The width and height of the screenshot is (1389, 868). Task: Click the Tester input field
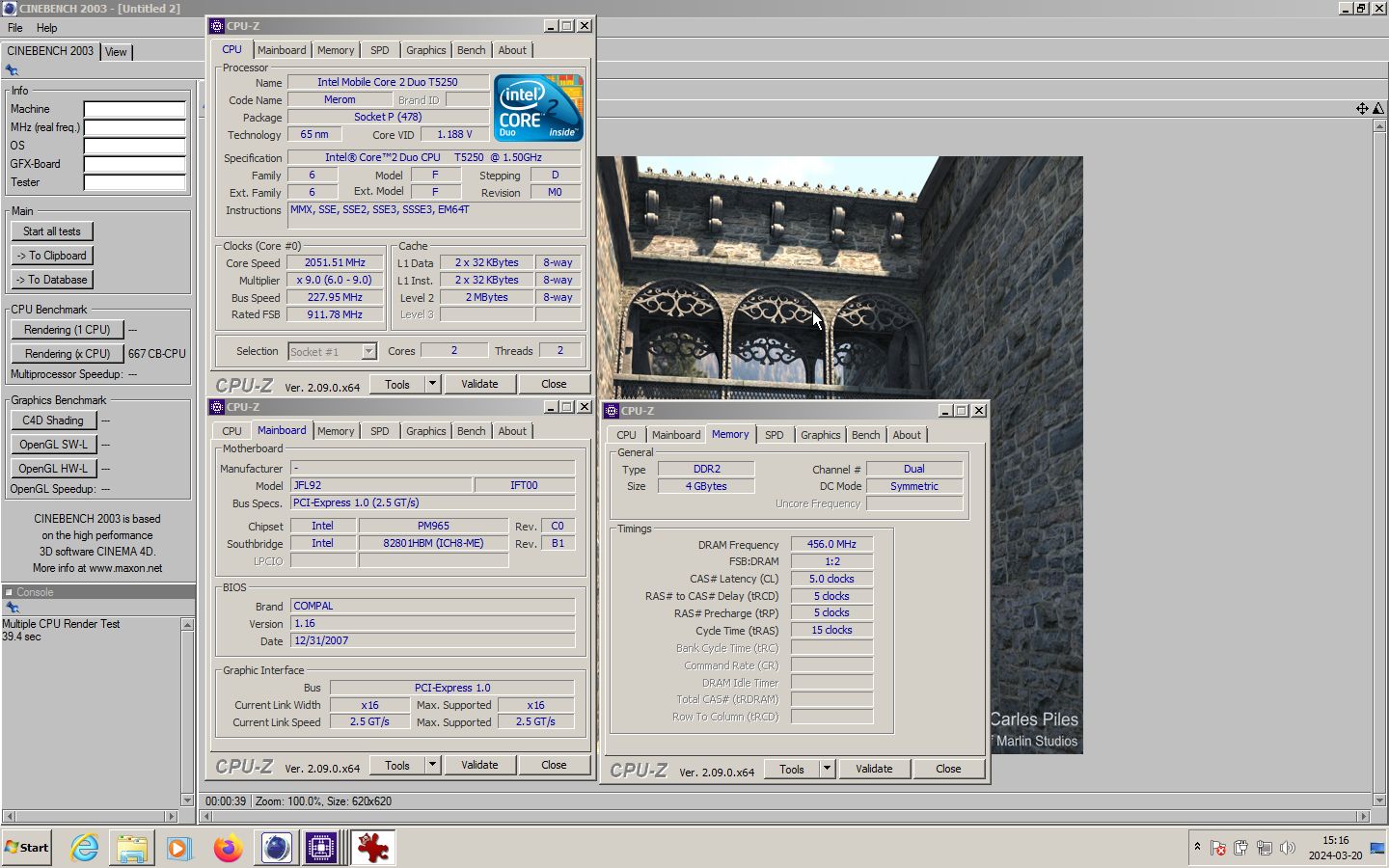pyautogui.click(x=134, y=182)
